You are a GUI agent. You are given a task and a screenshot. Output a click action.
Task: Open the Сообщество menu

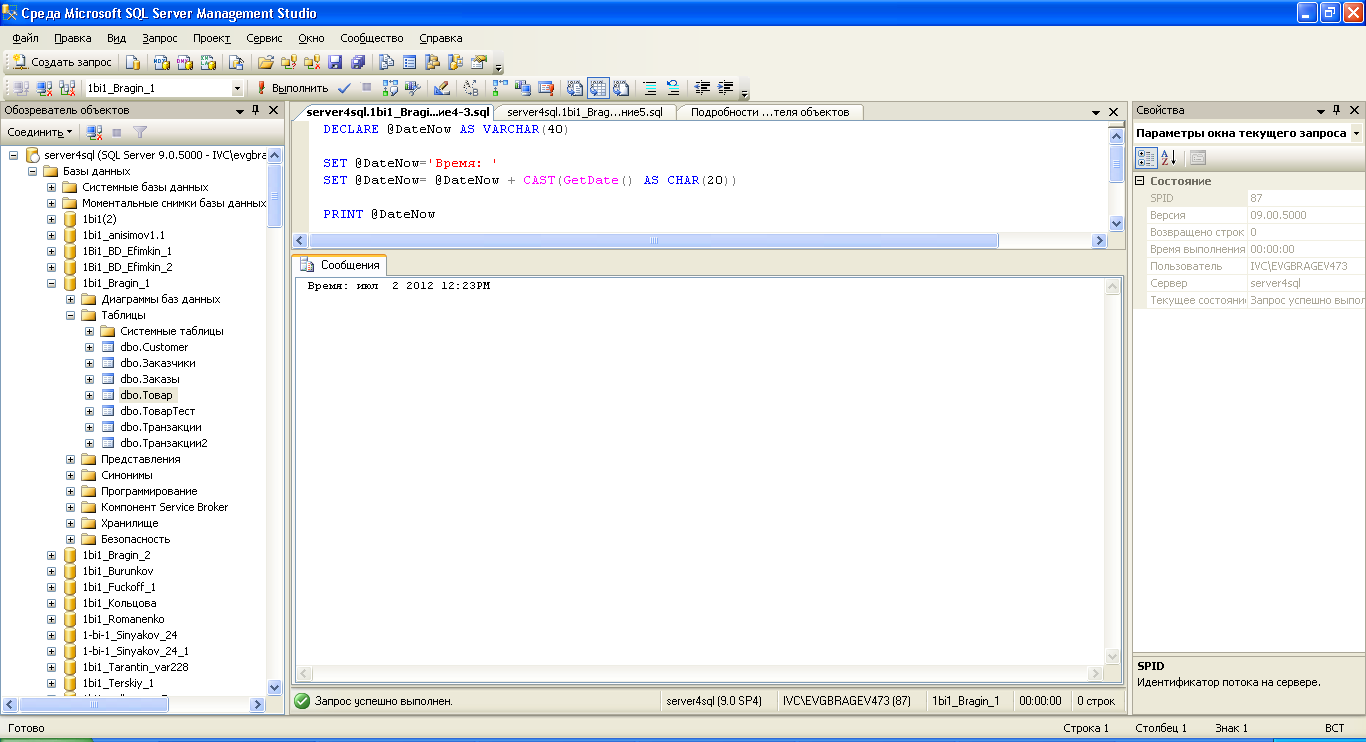pos(371,38)
